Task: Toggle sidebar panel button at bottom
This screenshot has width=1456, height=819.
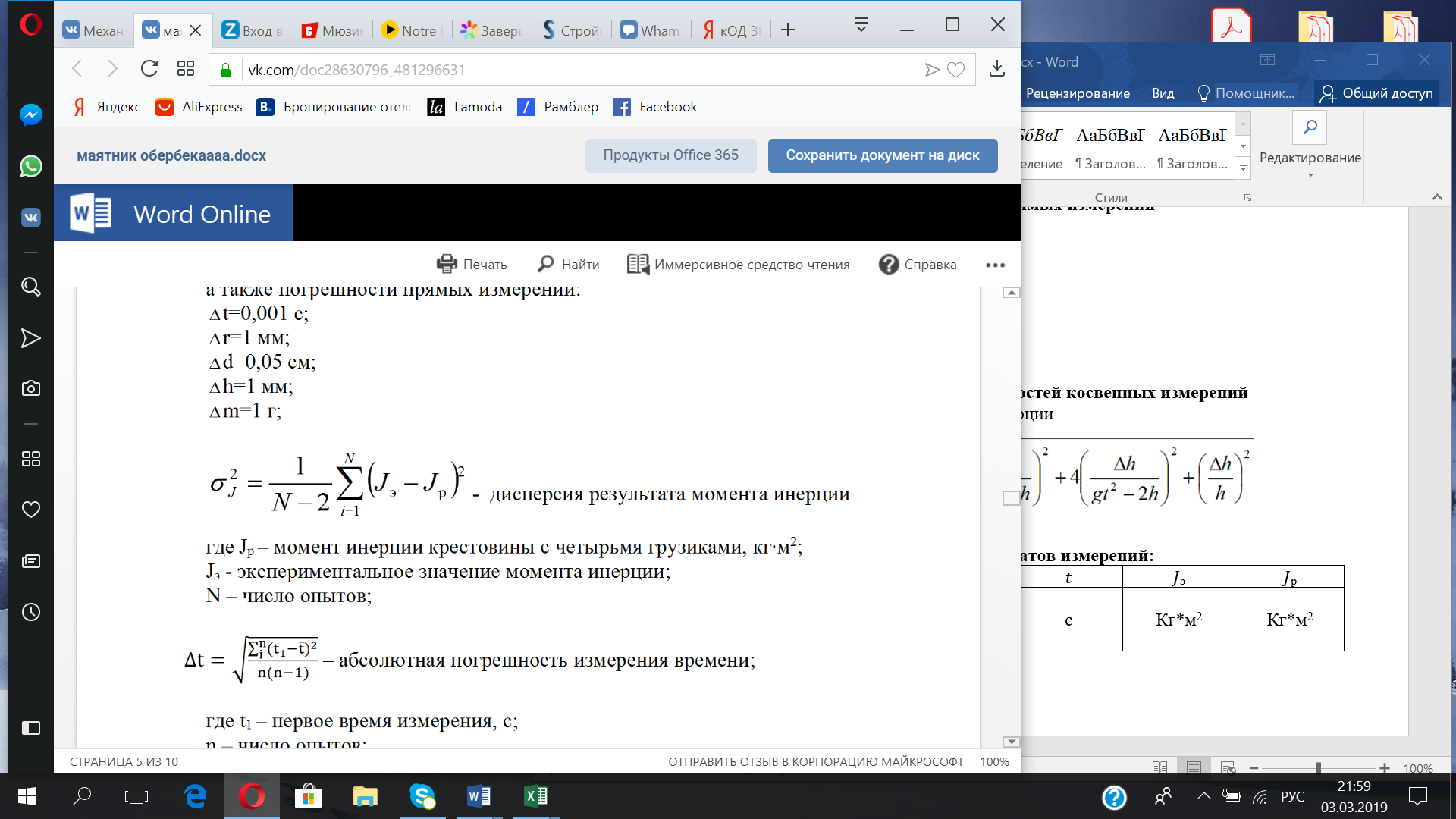Action: tap(30, 728)
